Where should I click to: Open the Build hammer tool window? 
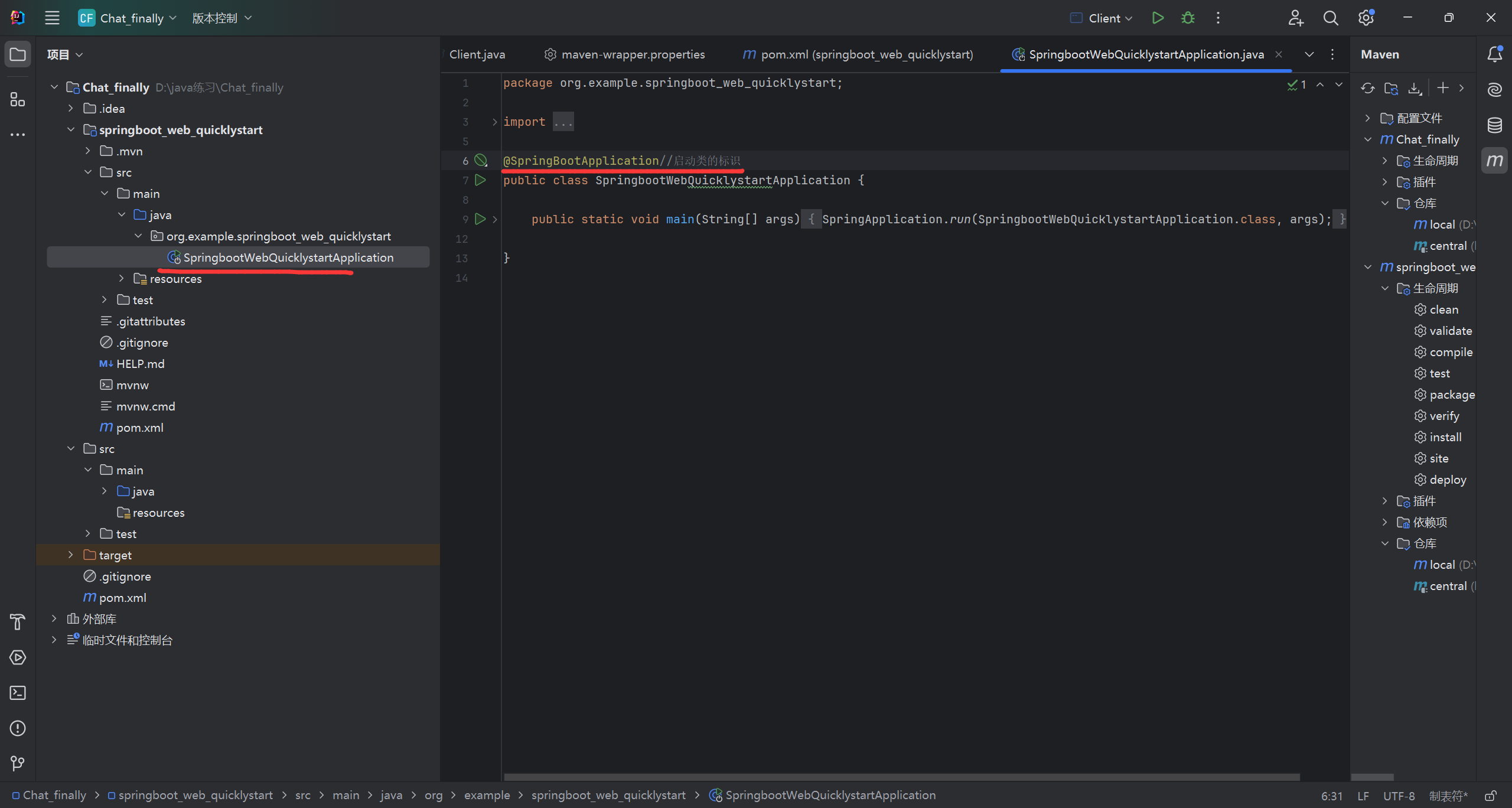pyautogui.click(x=18, y=622)
